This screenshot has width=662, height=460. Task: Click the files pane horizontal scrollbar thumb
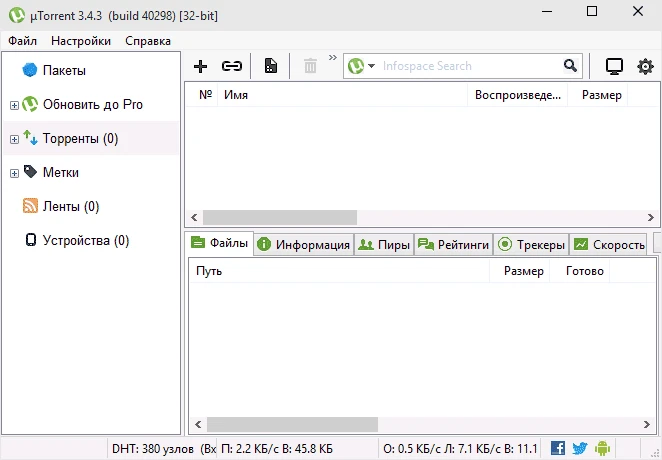click(x=292, y=425)
